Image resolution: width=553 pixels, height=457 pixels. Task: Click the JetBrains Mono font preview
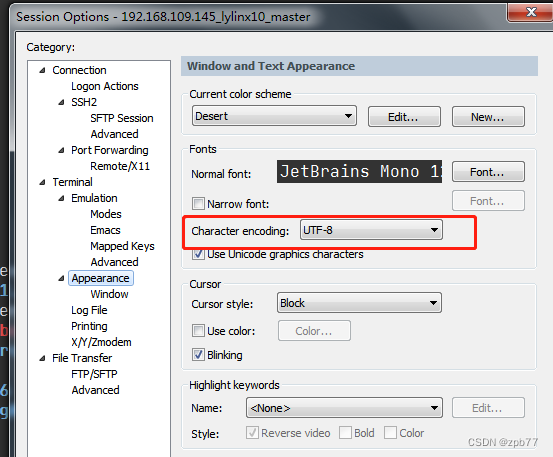pyautogui.click(x=359, y=172)
